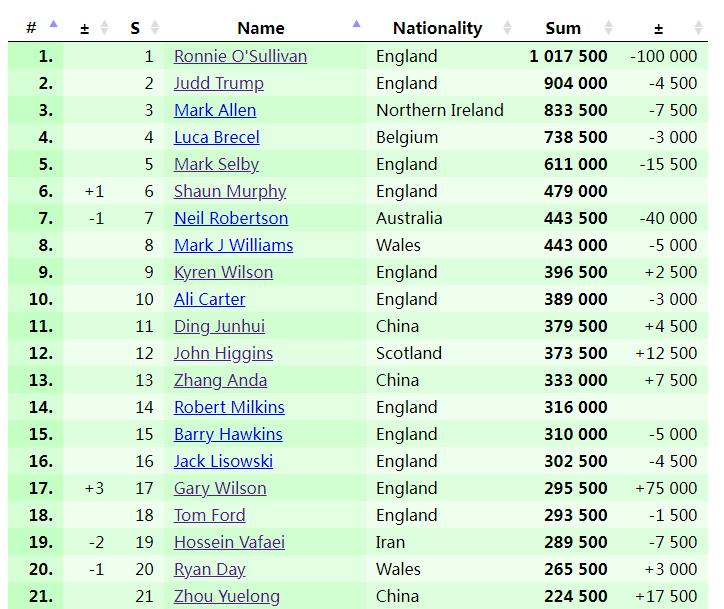Open Neil Robertson link
Viewport: 724px width, 609px height.
click(x=230, y=218)
